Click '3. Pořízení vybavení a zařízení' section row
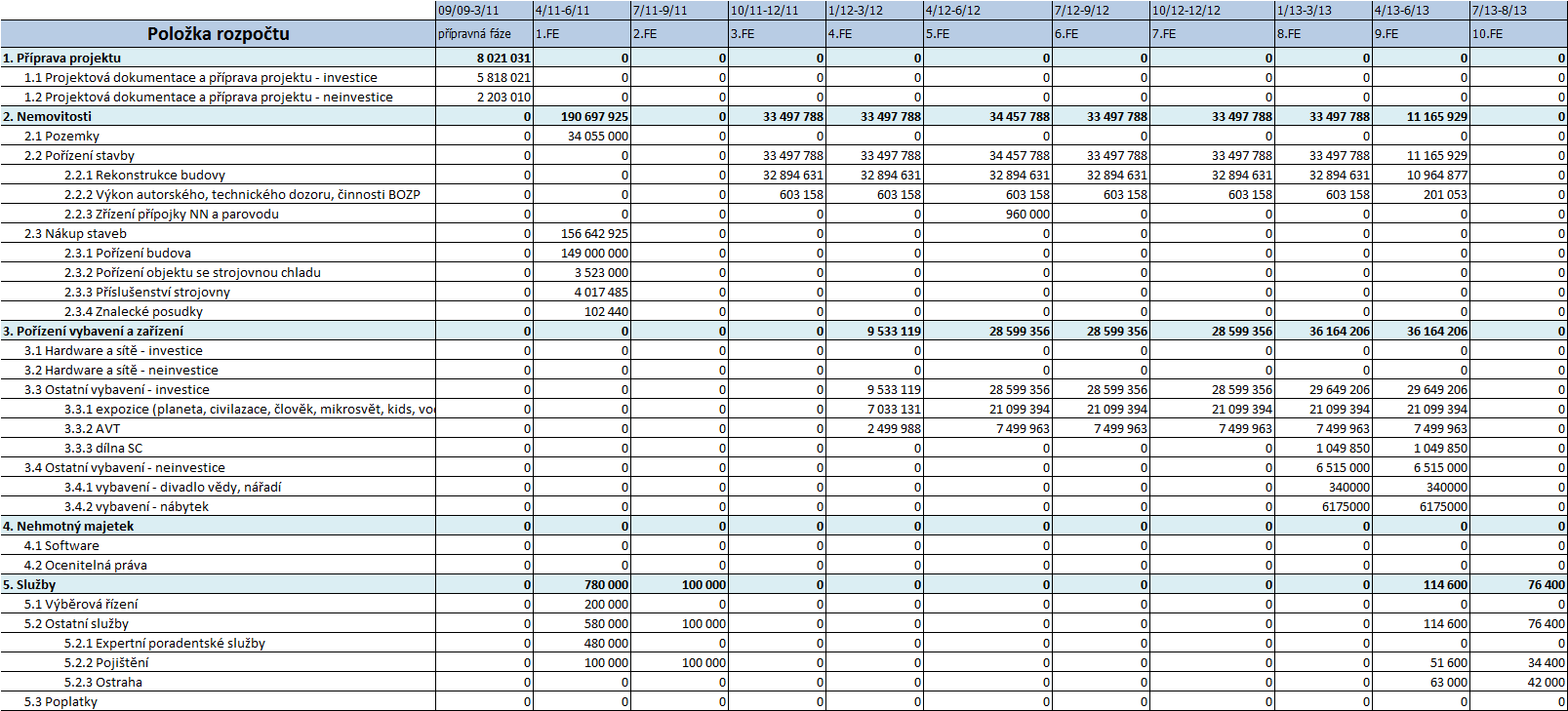1568x711 pixels. (784, 331)
